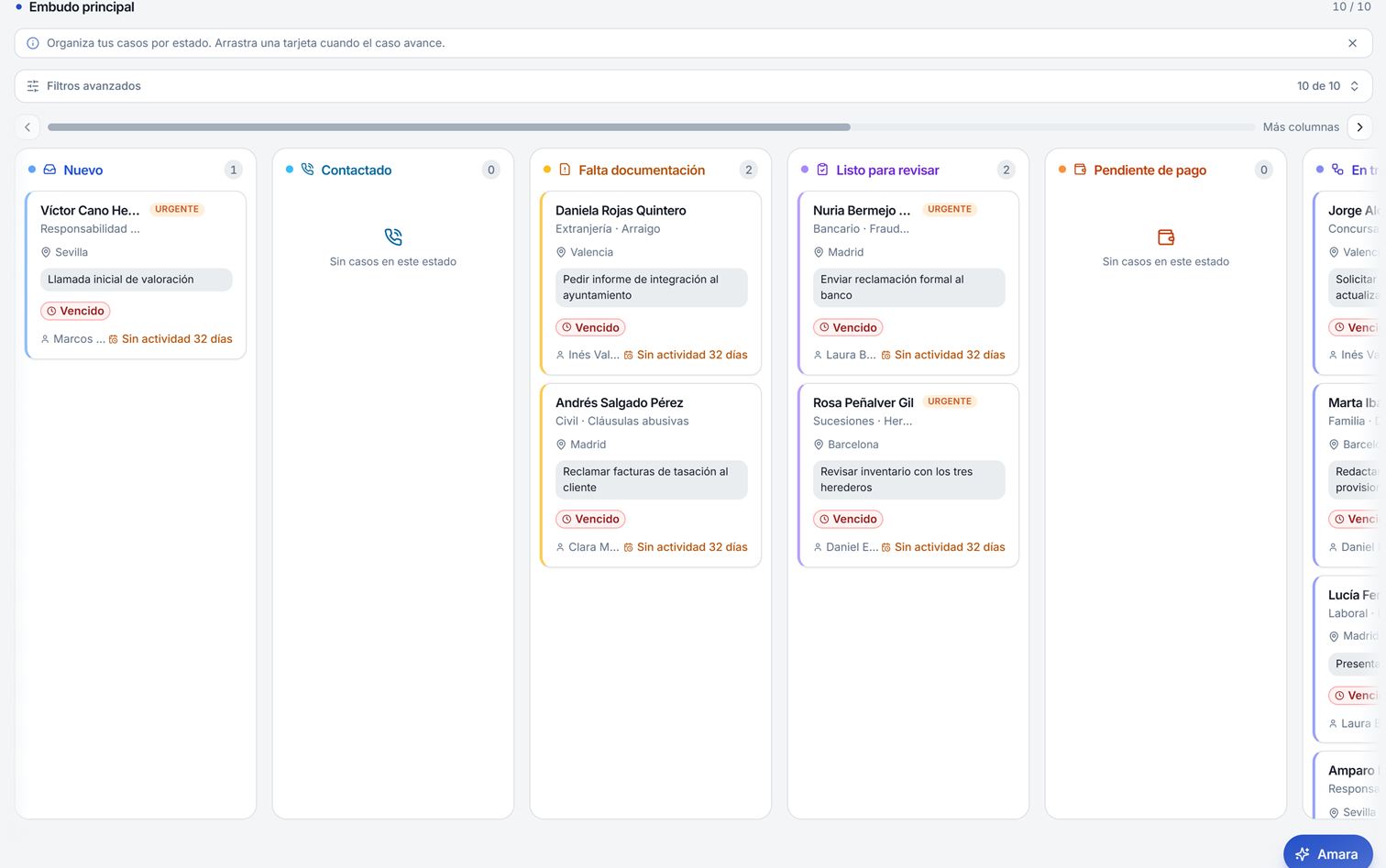Open the Filtros avanzados sliders icon
The height and width of the screenshot is (868, 1386).
pyautogui.click(x=33, y=86)
